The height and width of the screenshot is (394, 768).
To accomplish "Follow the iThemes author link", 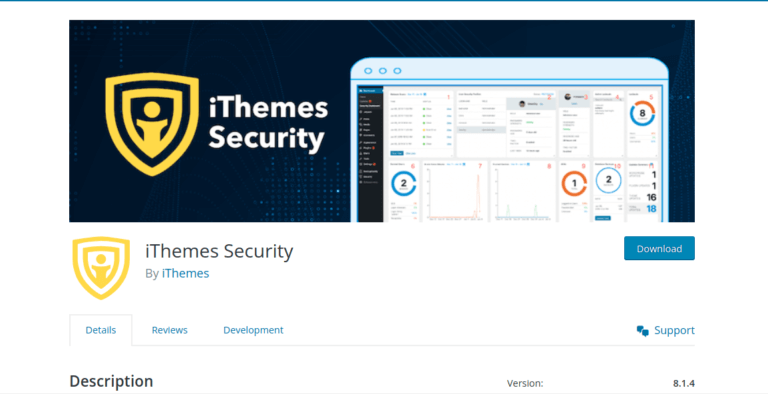I will tap(186, 273).
